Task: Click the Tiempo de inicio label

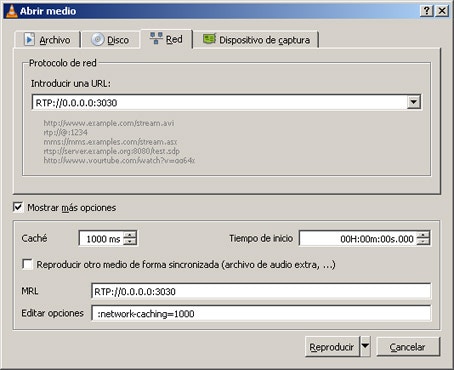Action: (x=261, y=238)
